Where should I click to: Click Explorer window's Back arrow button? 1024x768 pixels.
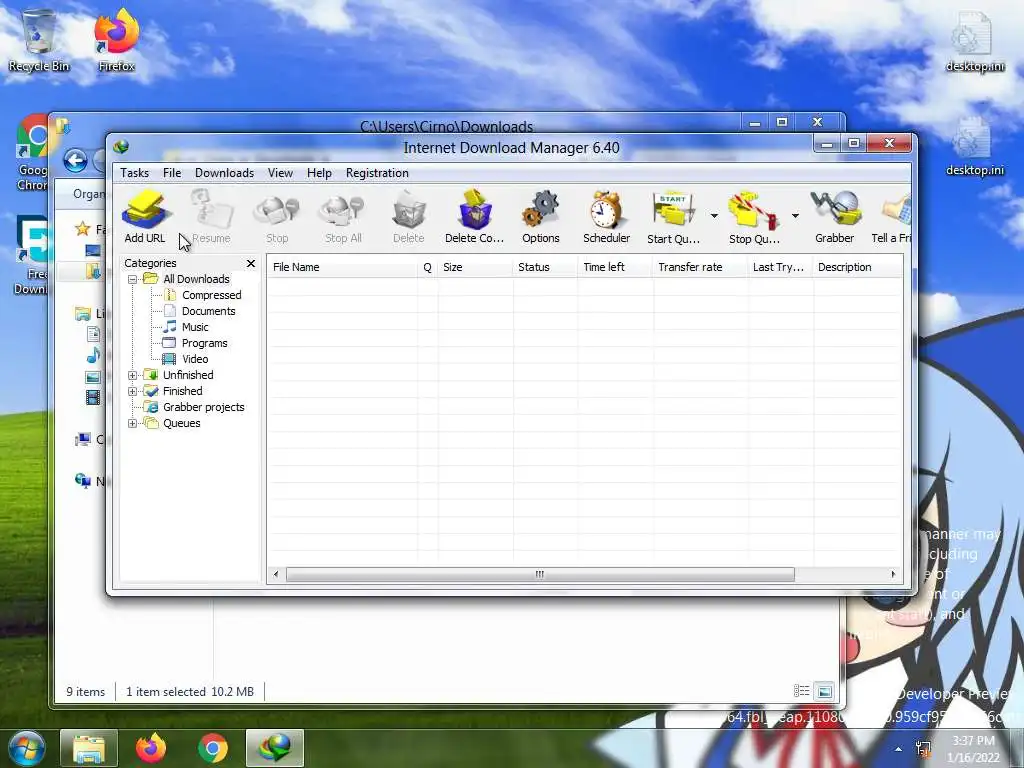[76, 160]
